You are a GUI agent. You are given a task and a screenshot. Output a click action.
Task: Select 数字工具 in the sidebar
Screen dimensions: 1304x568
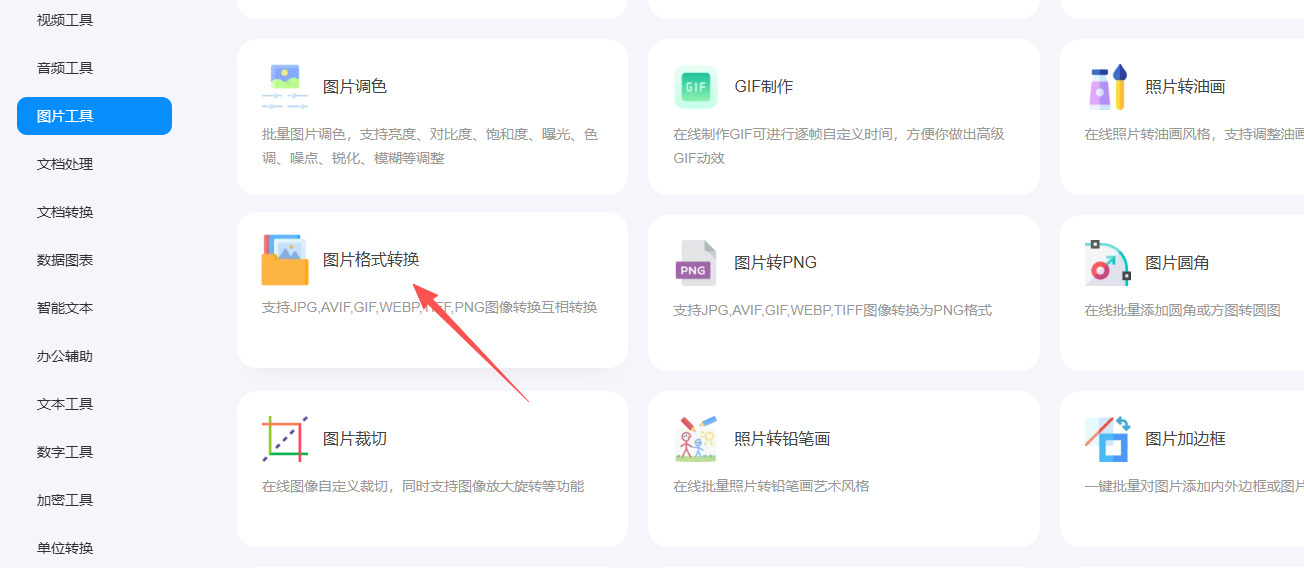[x=65, y=452]
